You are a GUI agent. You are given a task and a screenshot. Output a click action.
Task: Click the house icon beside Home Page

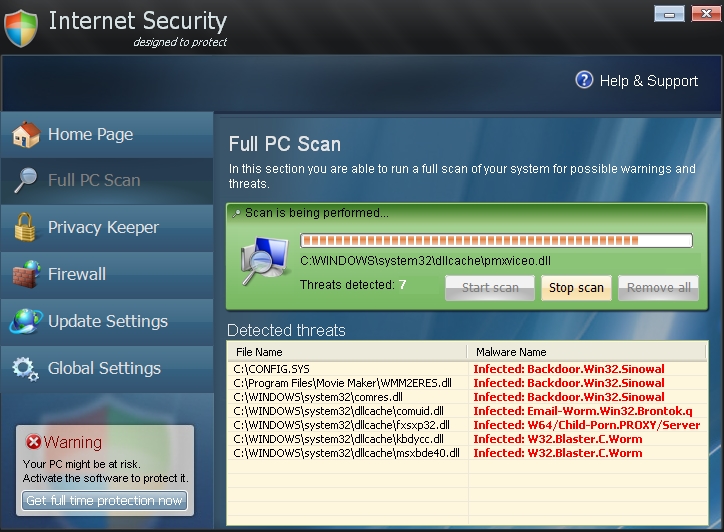pos(25,135)
